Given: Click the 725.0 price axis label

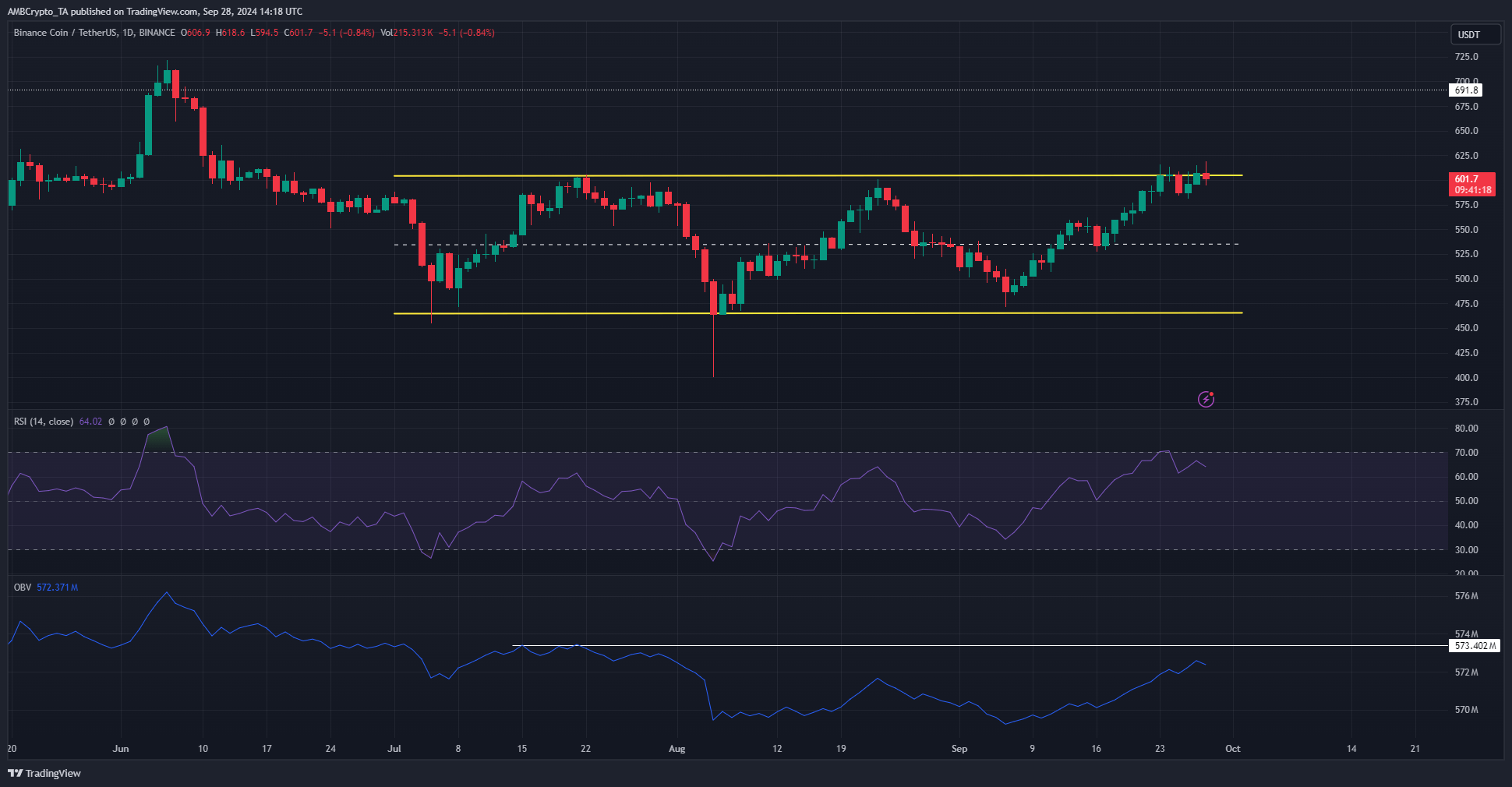Looking at the screenshot, I should click(x=1467, y=57).
